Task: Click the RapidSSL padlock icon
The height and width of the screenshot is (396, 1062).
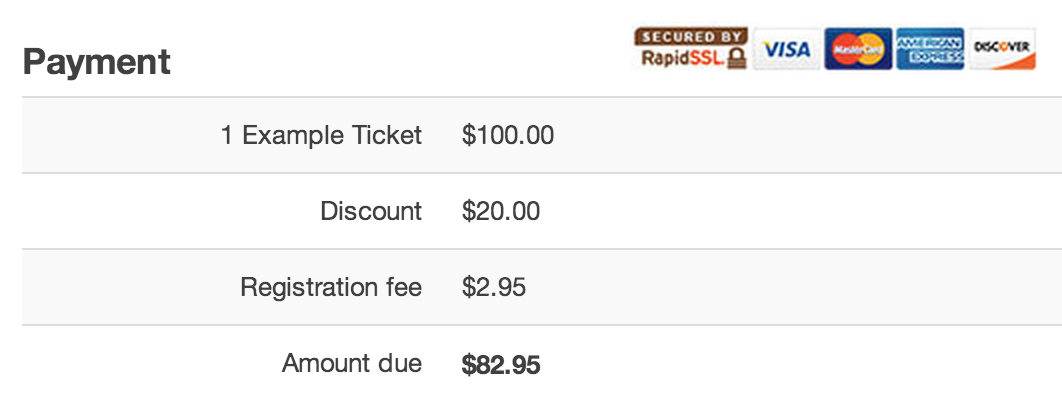Action: click(737, 58)
